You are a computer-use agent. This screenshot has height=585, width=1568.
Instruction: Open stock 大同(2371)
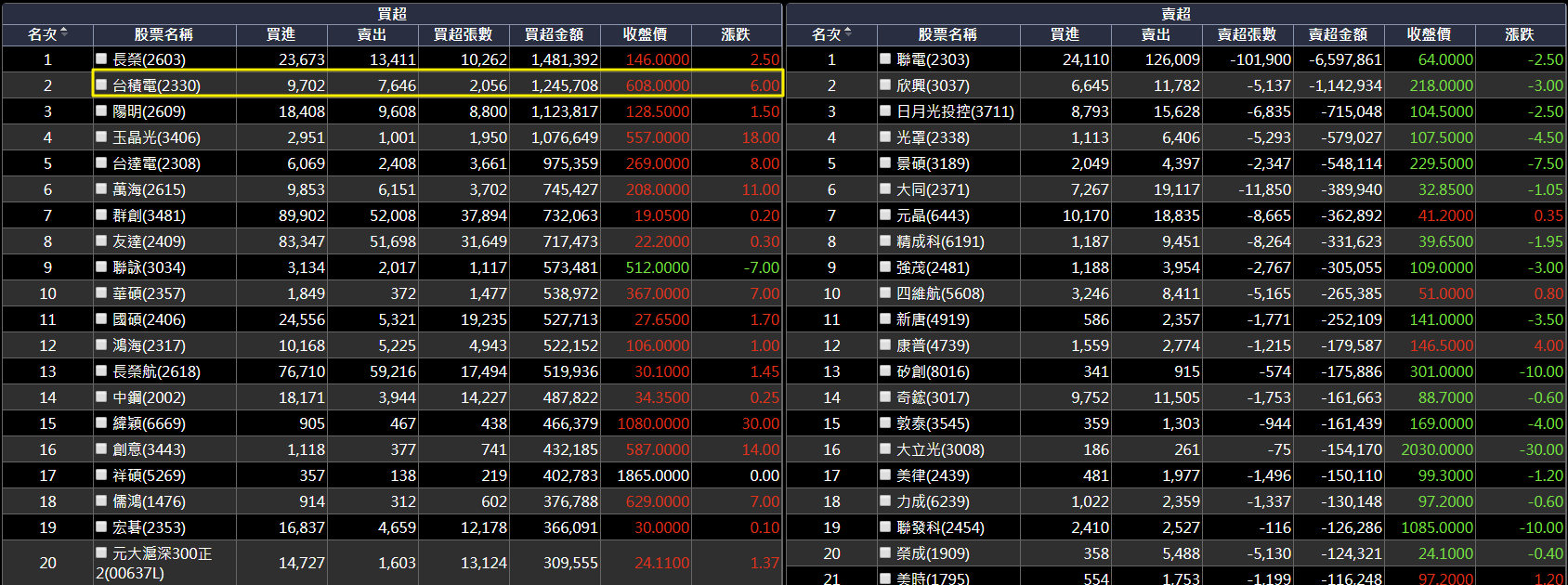tap(933, 189)
